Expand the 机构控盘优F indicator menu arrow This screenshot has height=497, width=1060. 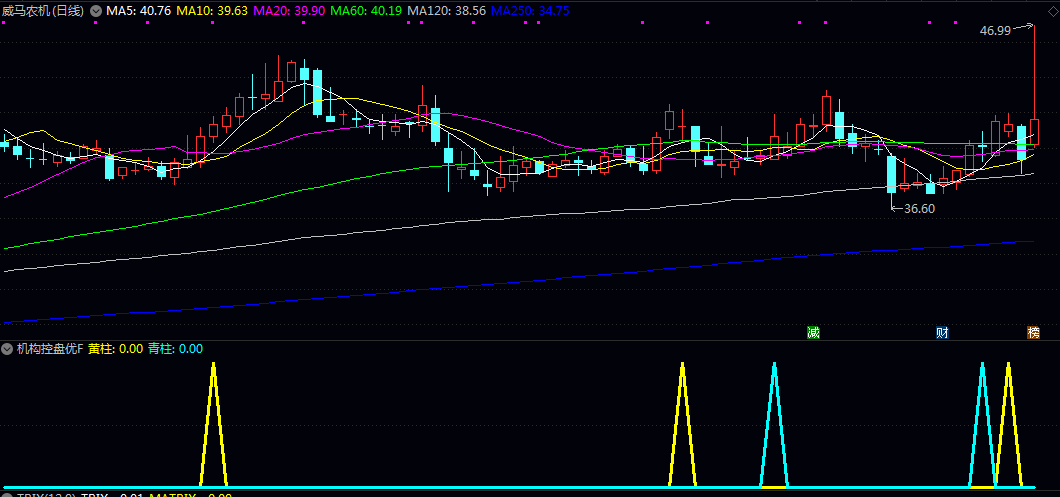(x=8, y=349)
